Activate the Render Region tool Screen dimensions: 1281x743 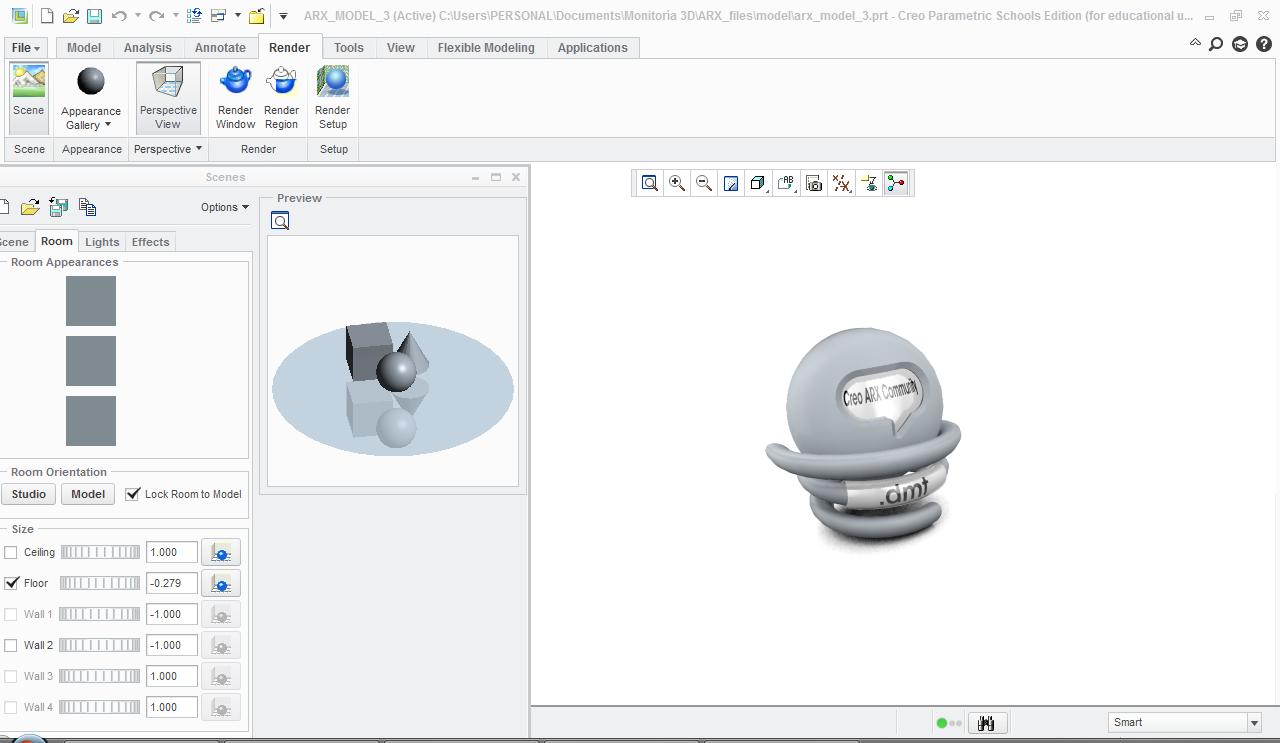[281, 95]
